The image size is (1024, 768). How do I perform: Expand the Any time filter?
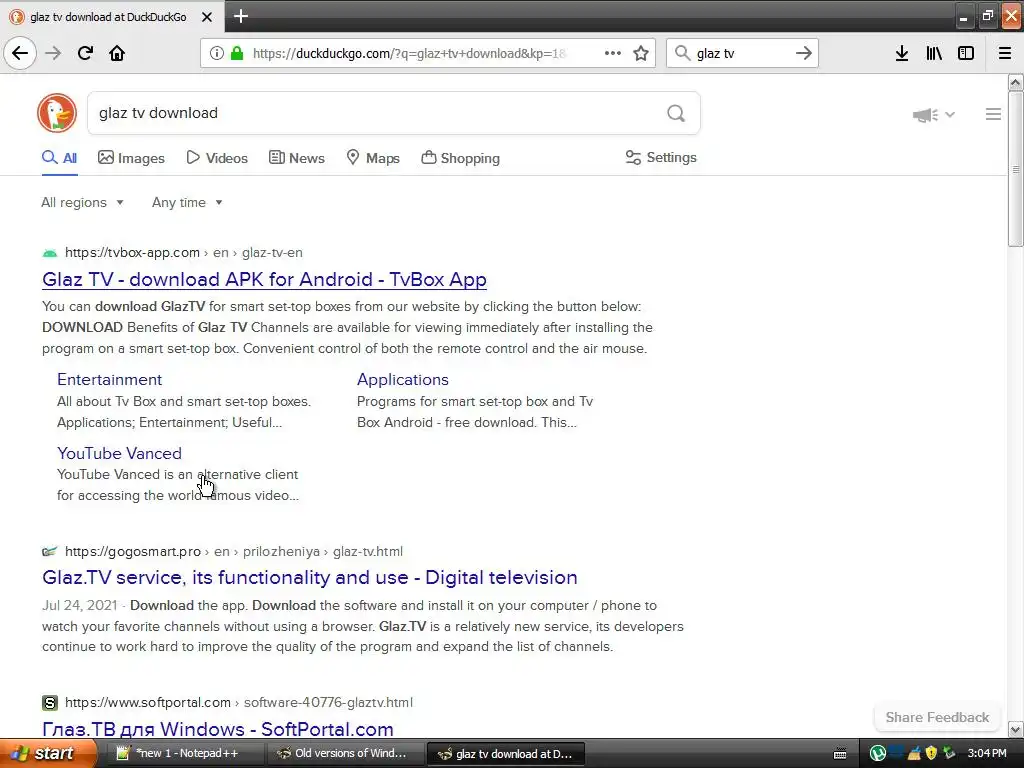click(187, 202)
